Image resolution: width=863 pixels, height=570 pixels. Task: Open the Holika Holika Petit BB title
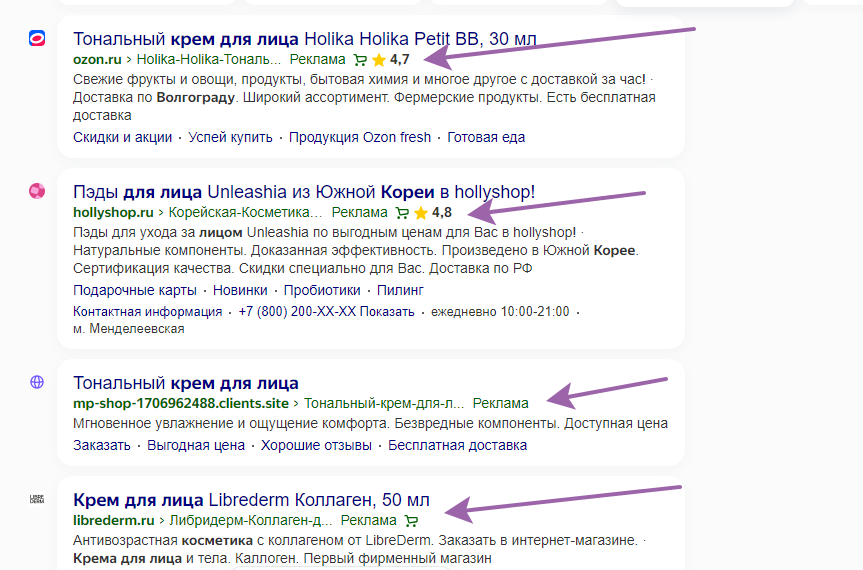[x=304, y=39]
